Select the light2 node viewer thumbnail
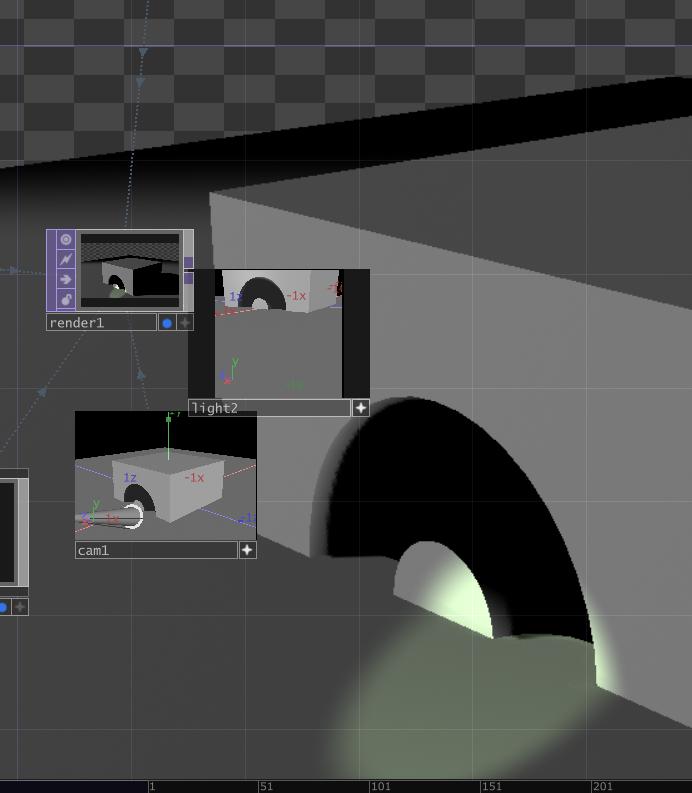 tap(279, 334)
